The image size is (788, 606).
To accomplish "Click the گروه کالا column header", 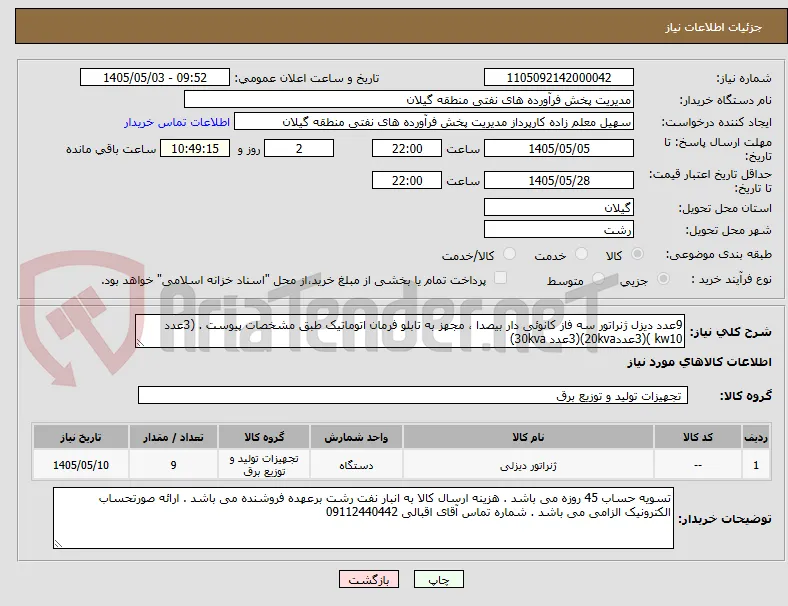I will [264, 437].
